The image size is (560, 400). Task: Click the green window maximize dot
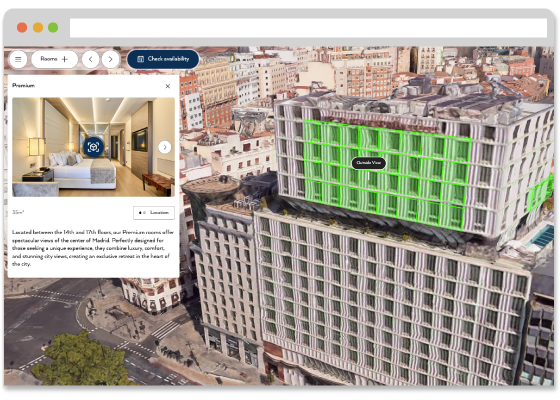click(53, 28)
